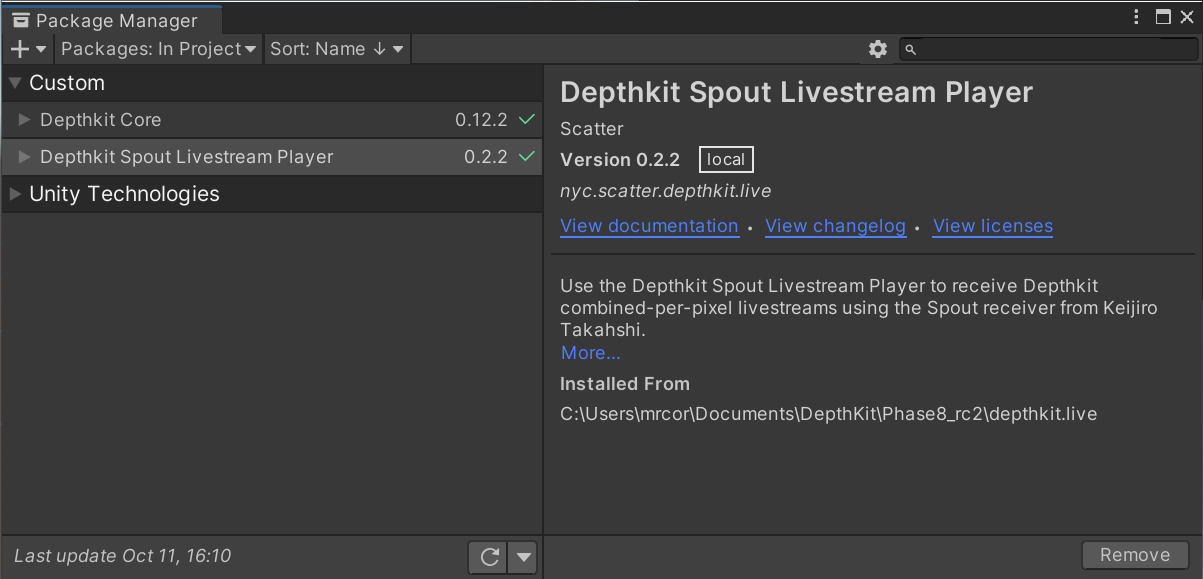The image size is (1203, 579).
Task: Refresh the package list
Action: (489, 557)
